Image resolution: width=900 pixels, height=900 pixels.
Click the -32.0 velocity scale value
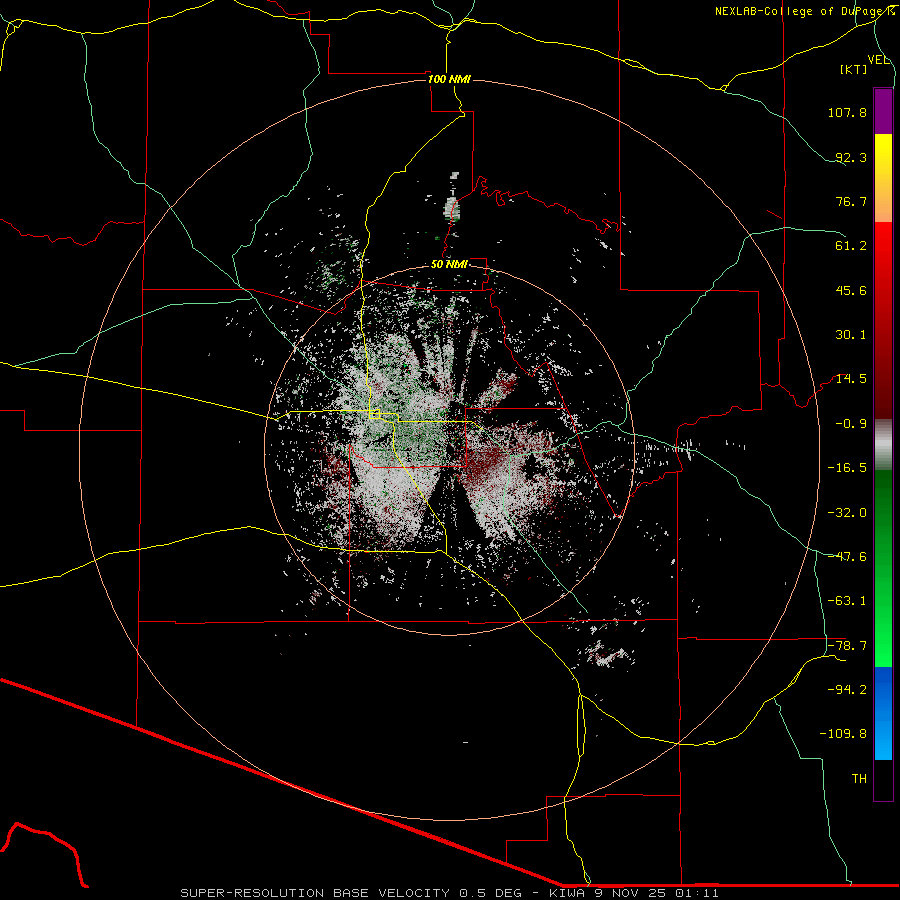tap(847, 513)
